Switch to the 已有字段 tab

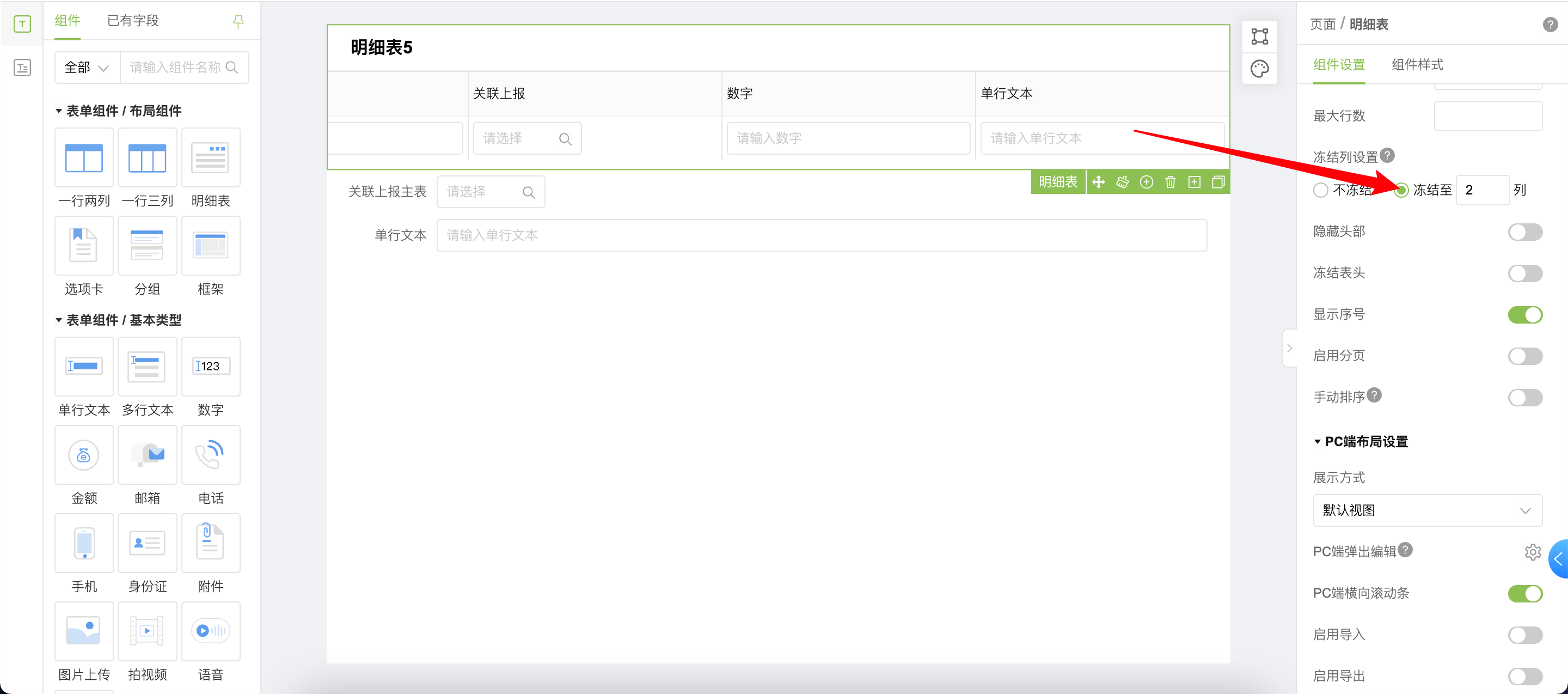(x=133, y=21)
